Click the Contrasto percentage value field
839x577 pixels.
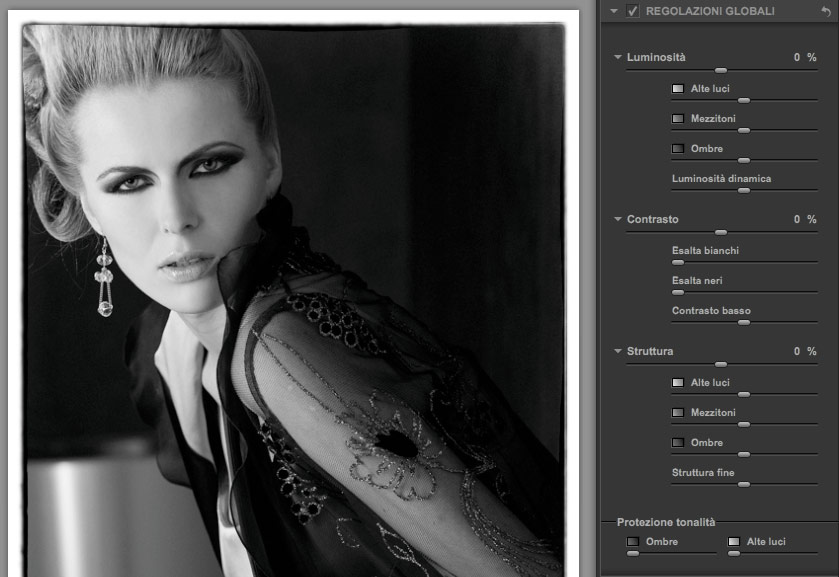[797, 219]
